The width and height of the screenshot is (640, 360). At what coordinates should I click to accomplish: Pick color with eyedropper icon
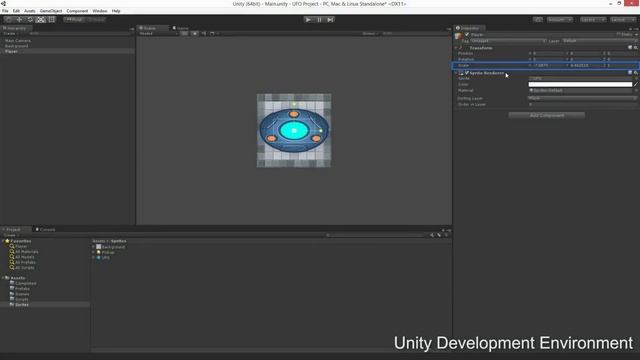click(x=636, y=84)
